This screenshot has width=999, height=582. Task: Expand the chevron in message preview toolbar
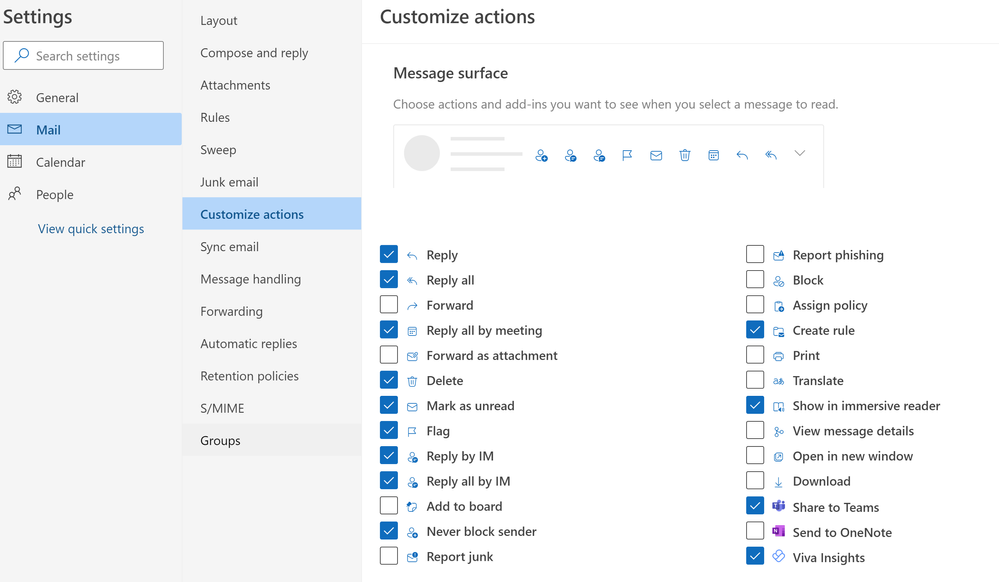pyautogui.click(x=800, y=154)
